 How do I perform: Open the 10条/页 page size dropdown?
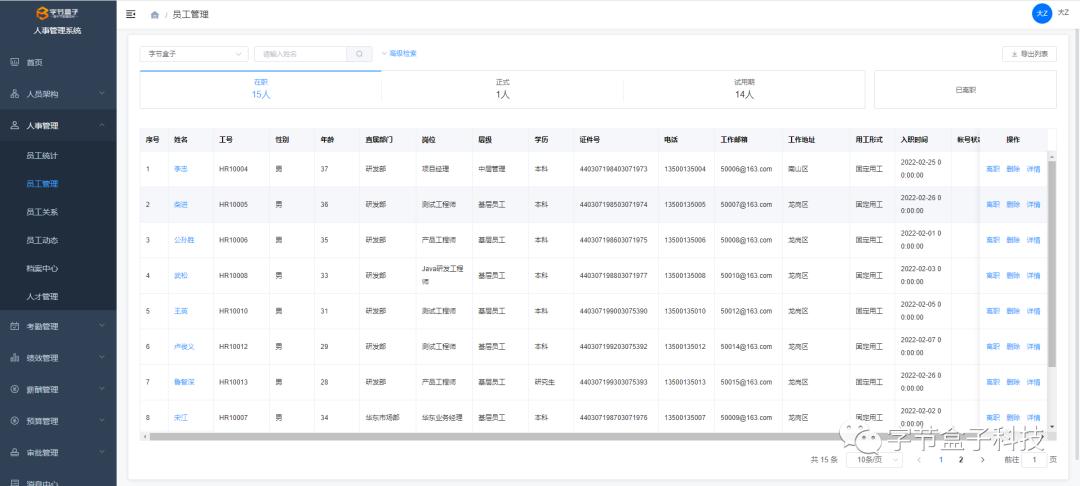coord(875,460)
